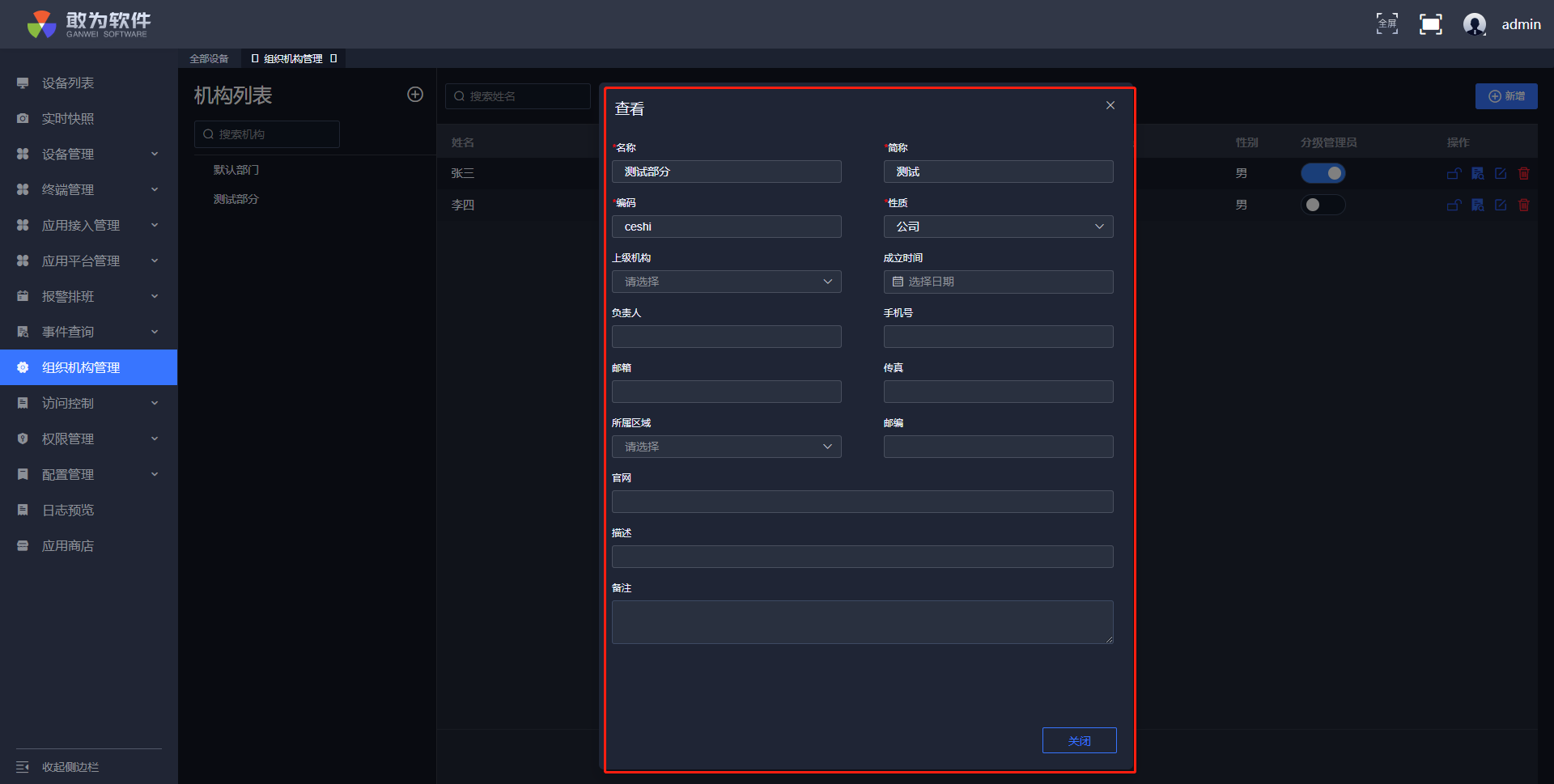Open the 上级机构 dropdown
This screenshot has width=1554, height=784.
pyautogui.click(x=726, y=282)
